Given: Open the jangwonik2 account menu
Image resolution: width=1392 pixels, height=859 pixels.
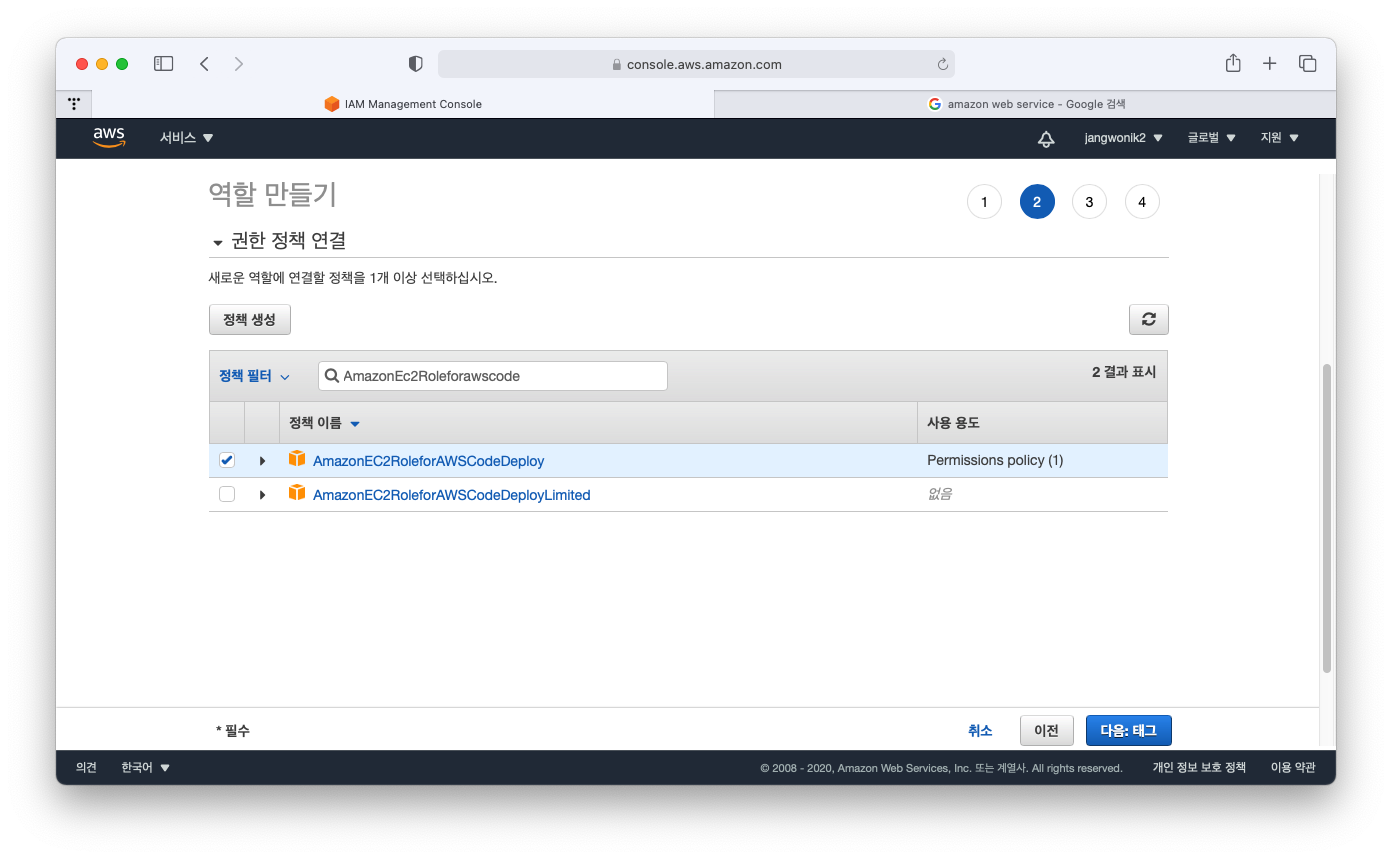Looking at the screenshot, I should (x=1124, y=138).
